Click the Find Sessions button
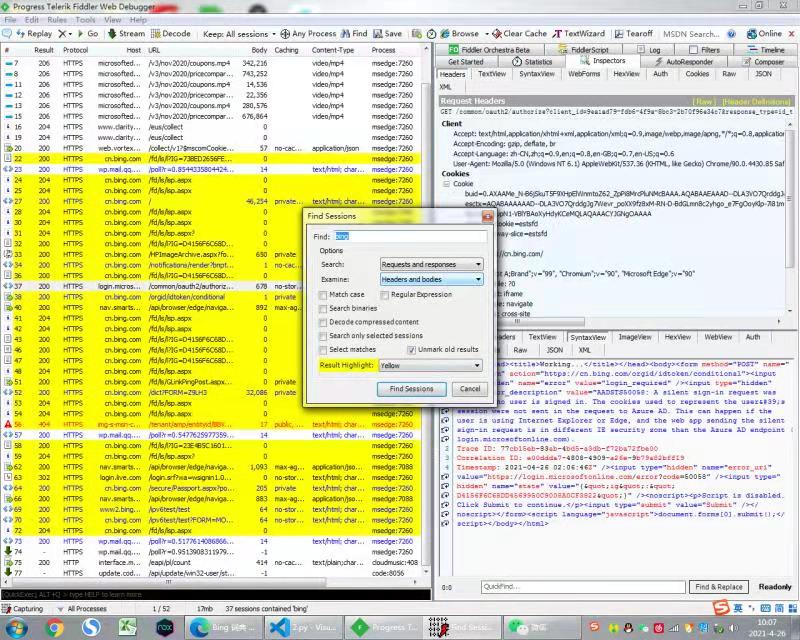 coord(411,389)
